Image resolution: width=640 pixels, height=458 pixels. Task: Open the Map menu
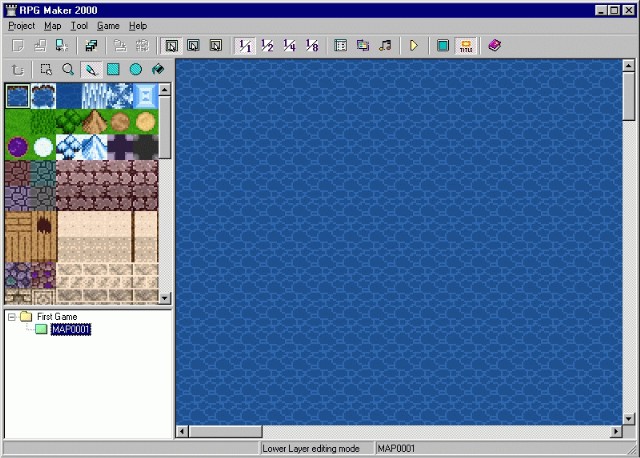(53, 26)
